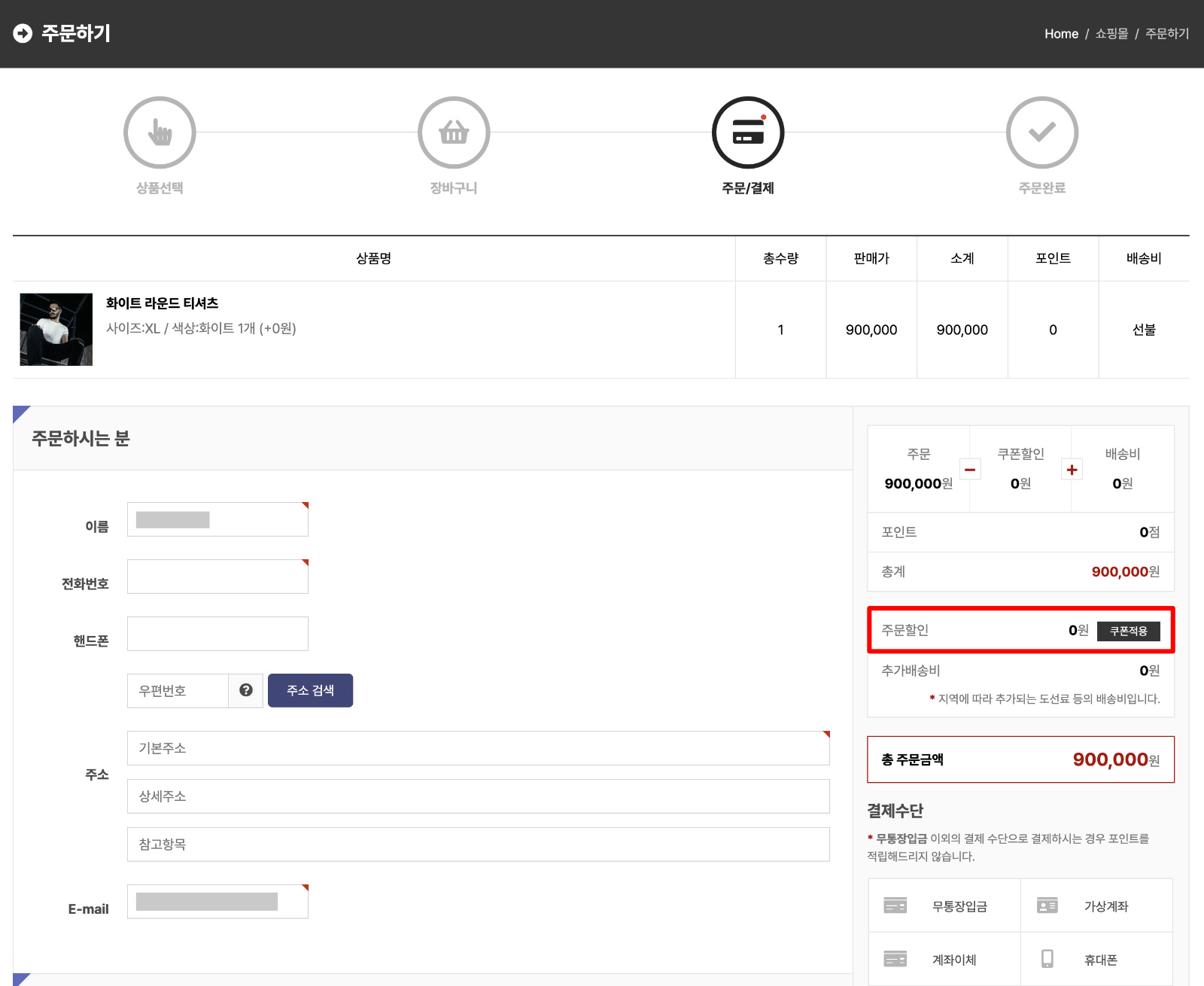Click the 주문/결제 credit card step icon
The width and height of the screenshot is (1204, 986).
tap(748, 132)
